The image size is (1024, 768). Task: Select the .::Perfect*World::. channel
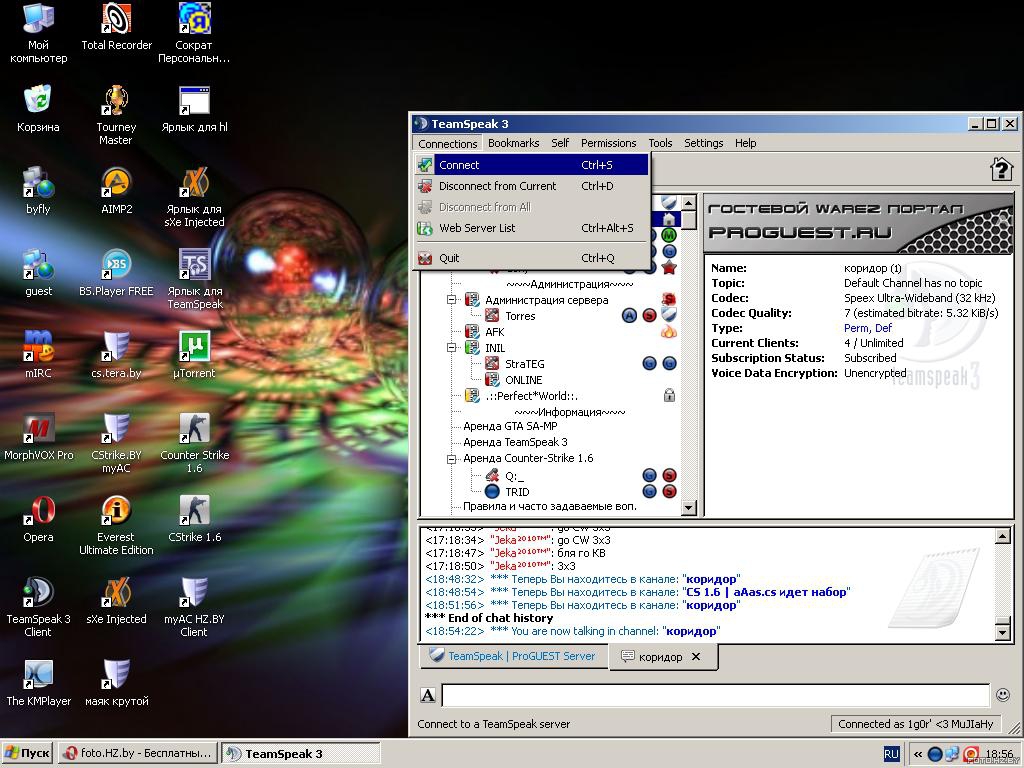click(531, 396)
